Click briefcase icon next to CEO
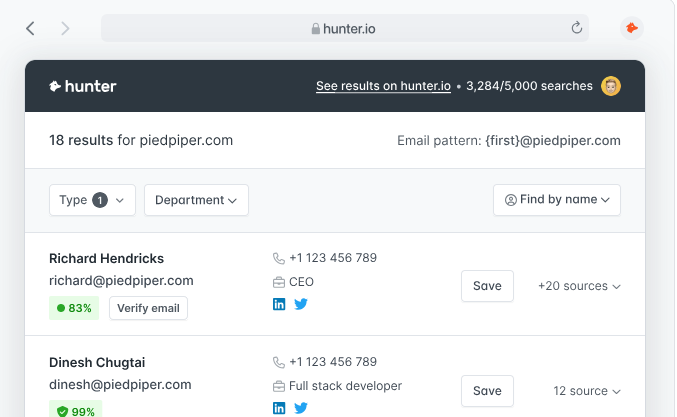Viewport: 677px width, 417px height. 279,282
